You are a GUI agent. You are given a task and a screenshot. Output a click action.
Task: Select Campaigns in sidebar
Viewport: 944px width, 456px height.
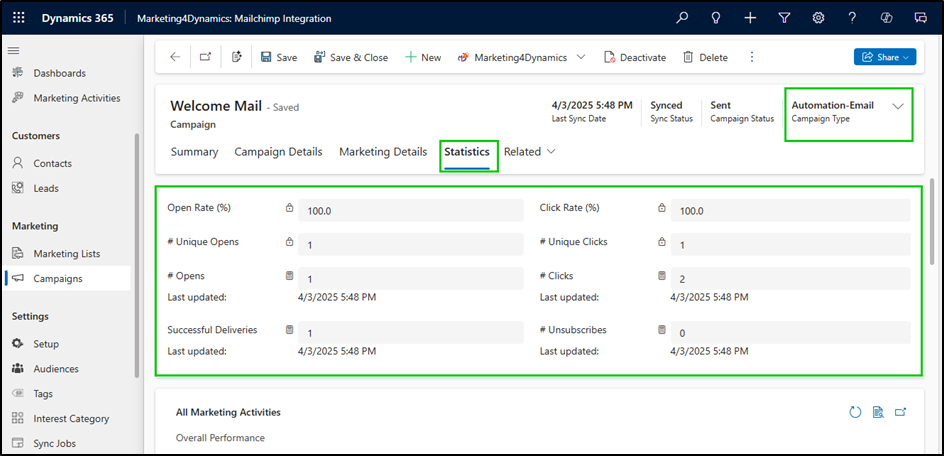coord(67,278)
